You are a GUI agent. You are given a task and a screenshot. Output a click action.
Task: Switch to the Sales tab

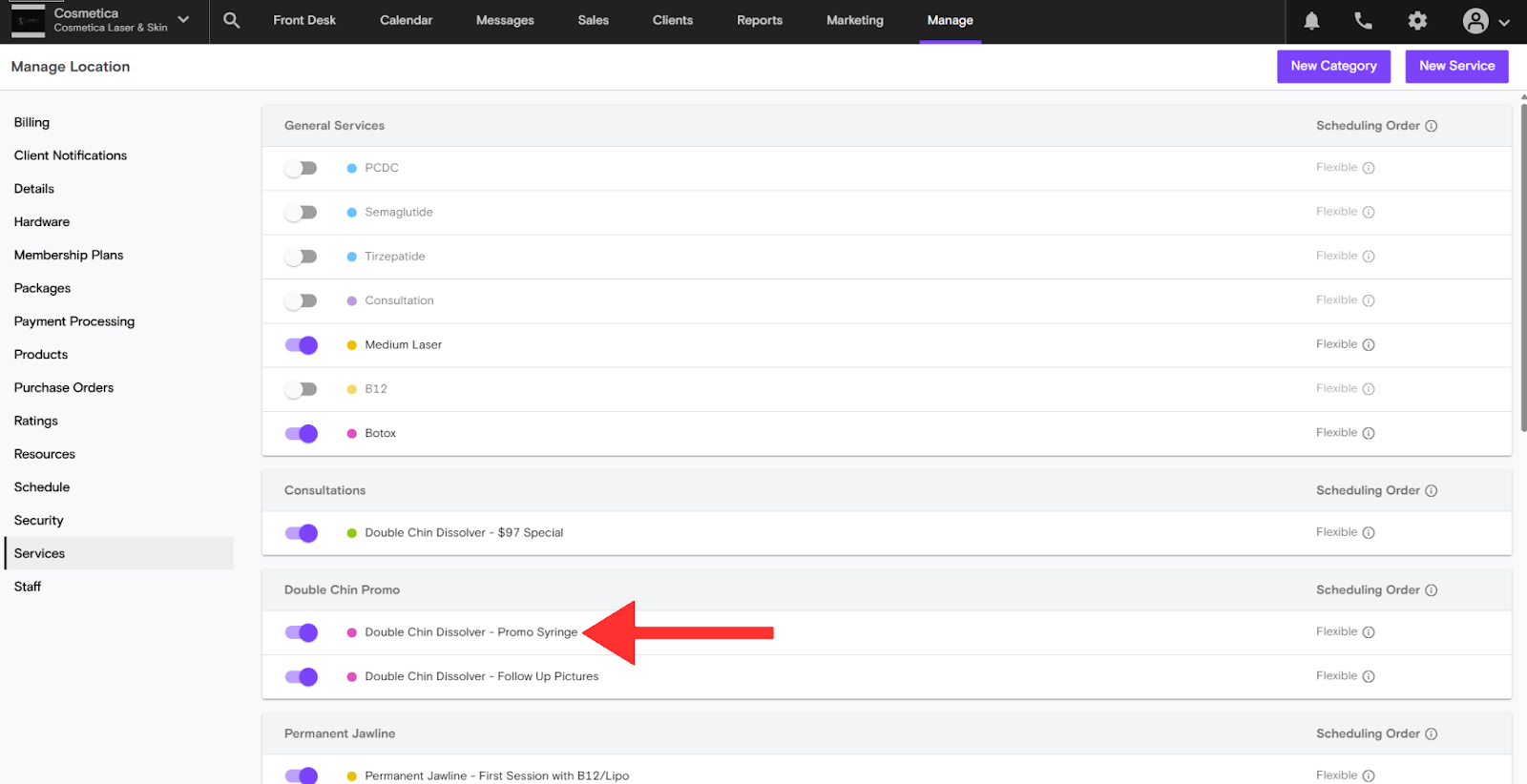pyautogui.click(x=593, y=20)
